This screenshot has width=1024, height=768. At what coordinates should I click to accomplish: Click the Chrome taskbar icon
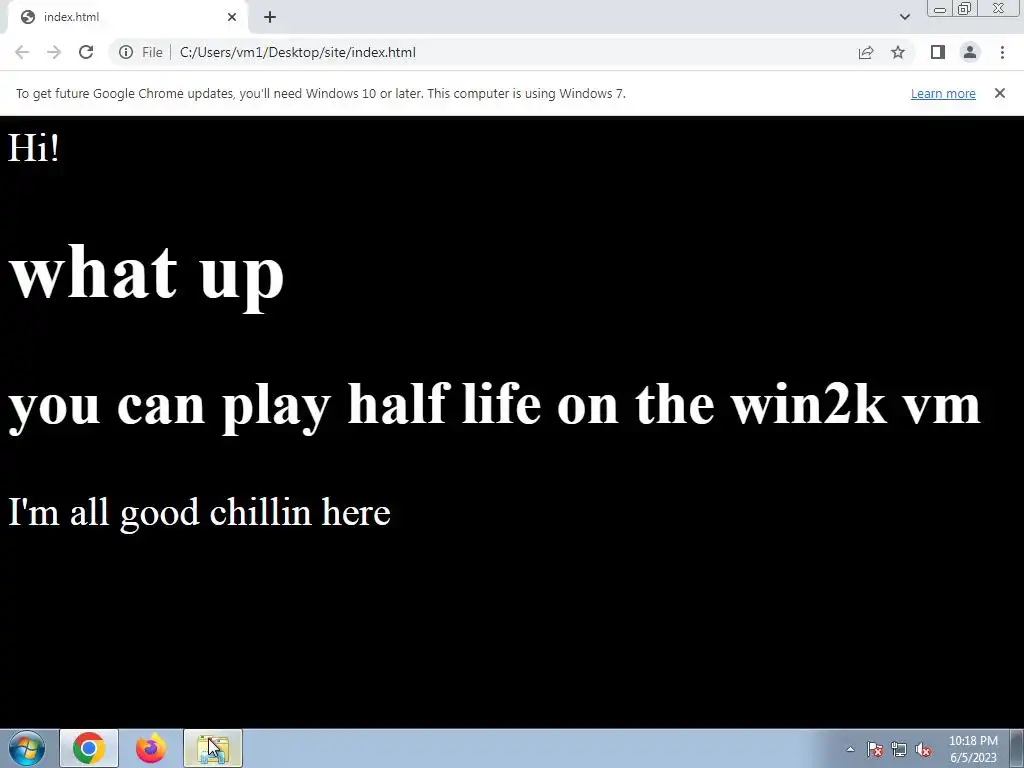[x=89, y=748]
